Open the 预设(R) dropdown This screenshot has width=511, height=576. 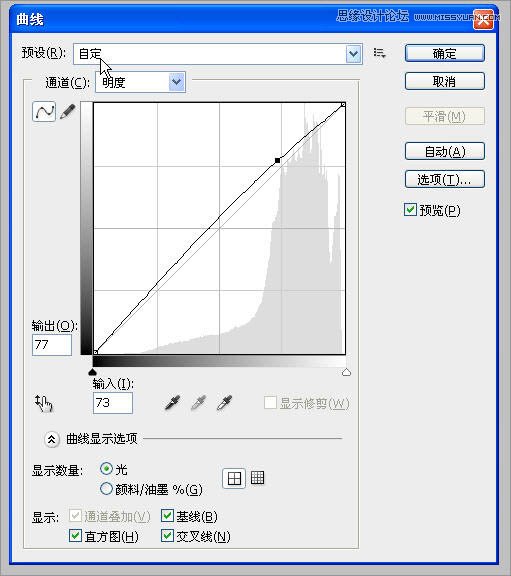(x=218, y=54)
